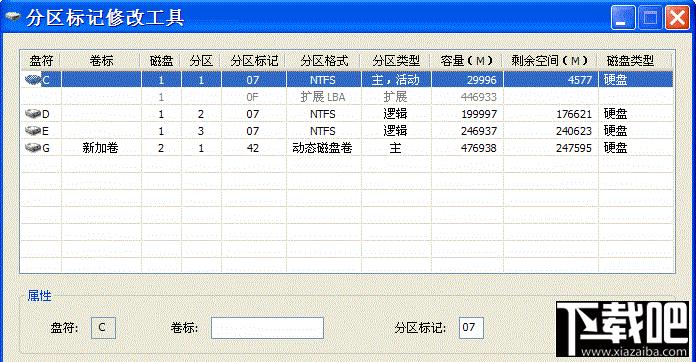Click 硬盘 disk type in row G

coord(615,147)
